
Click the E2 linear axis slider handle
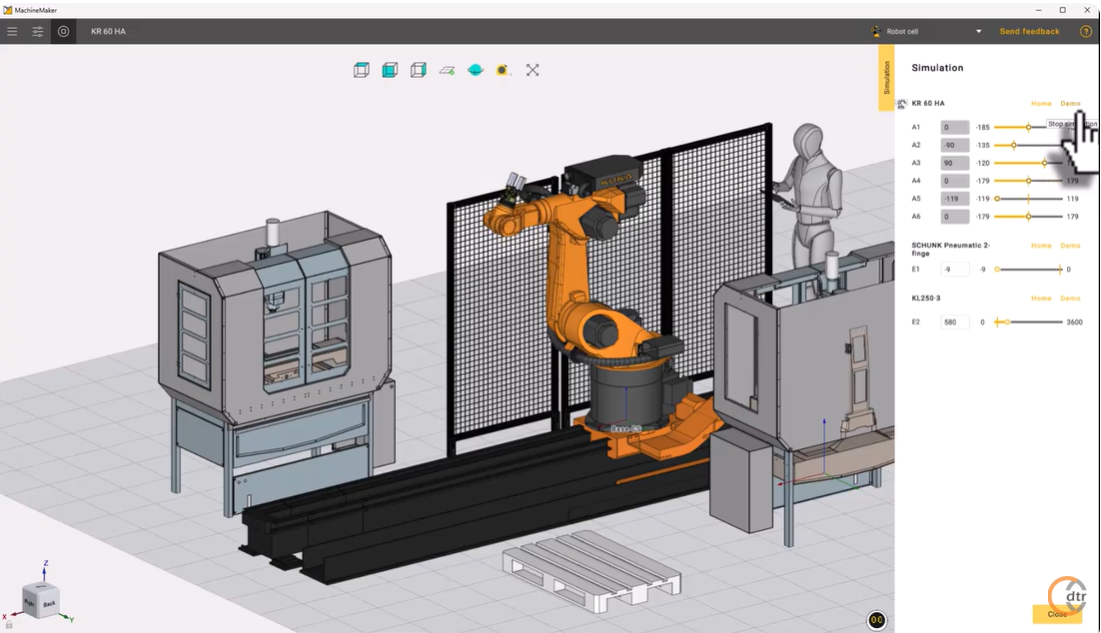click(x=1007, y=322)
